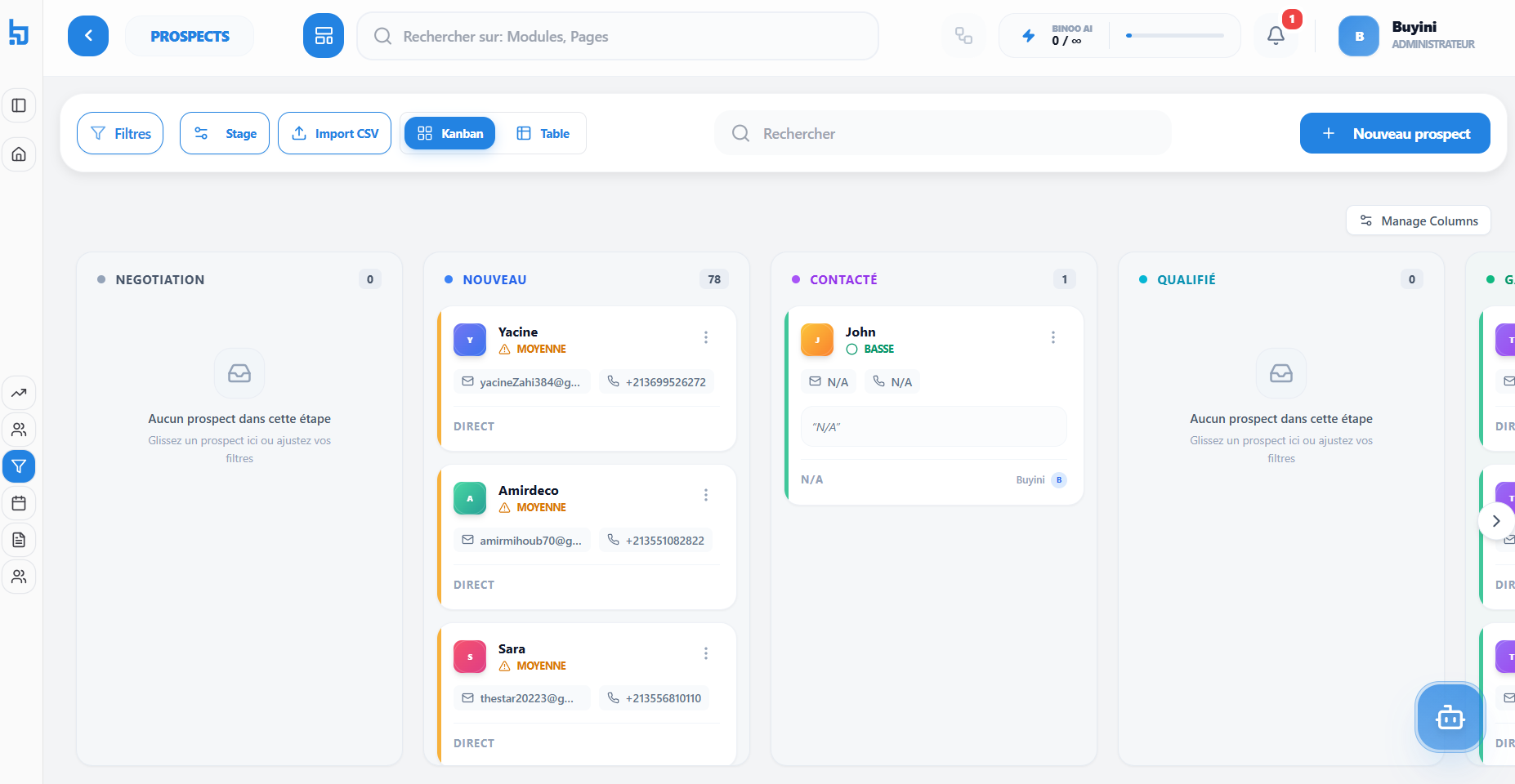Viewport: 1515px width, 784px height.
Task: Click Nouveau prospect button
Action: tap(1395, 133)
